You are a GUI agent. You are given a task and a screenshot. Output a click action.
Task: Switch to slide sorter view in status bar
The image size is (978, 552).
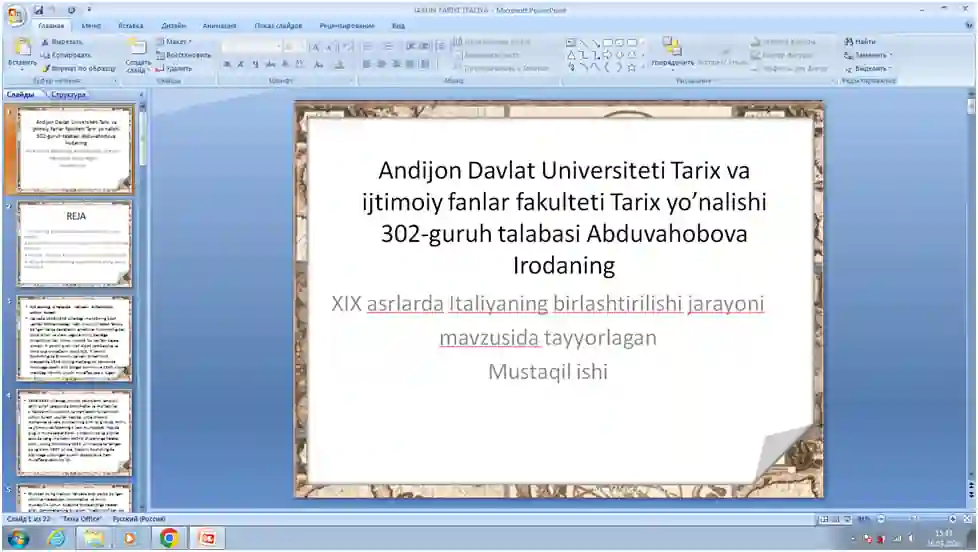pos(836,519)
